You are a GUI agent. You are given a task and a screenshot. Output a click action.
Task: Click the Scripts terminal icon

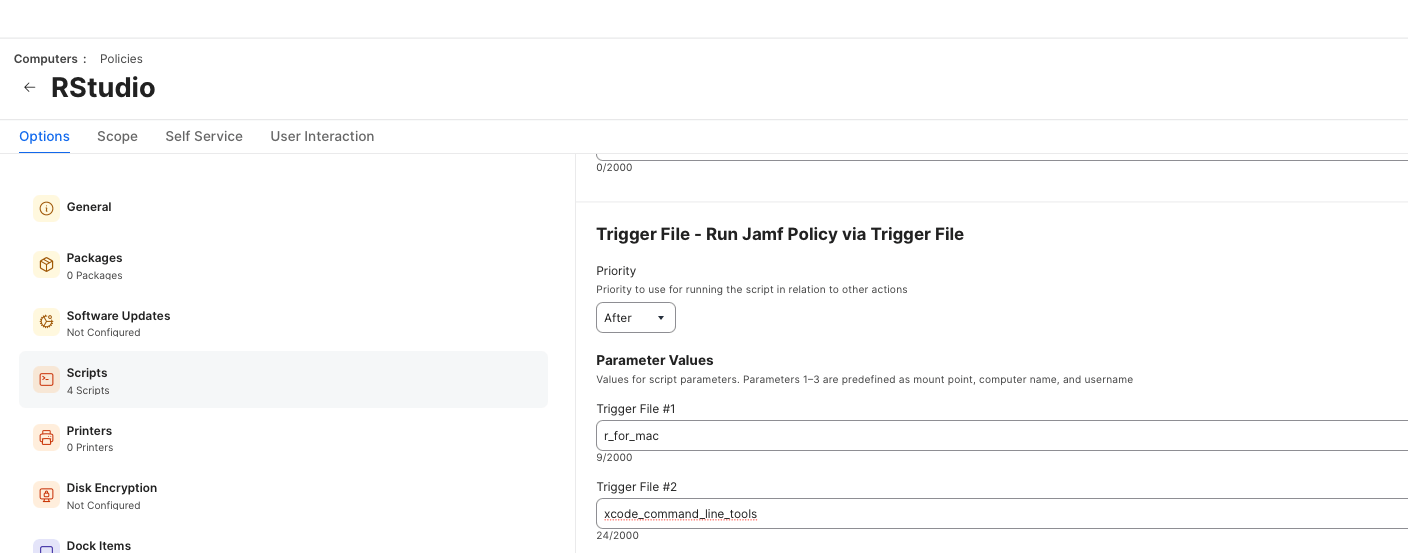point(46,380)
